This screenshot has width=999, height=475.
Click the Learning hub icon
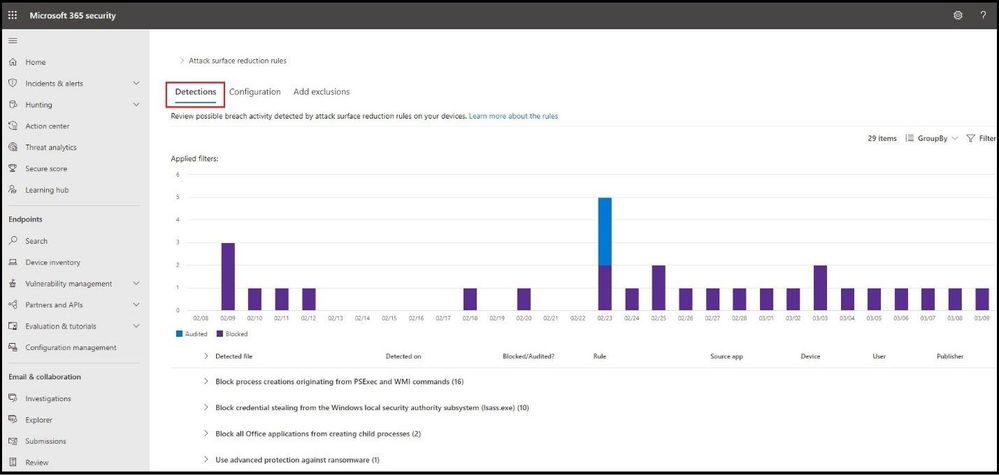coord(13,190)
